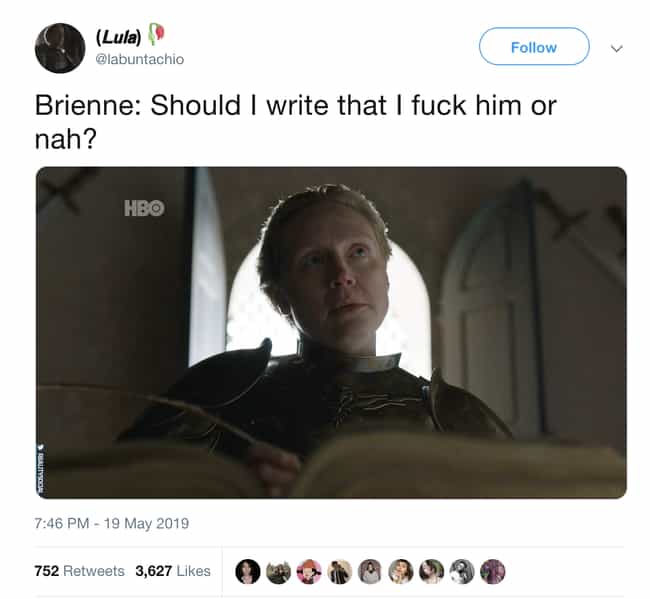Viewport: 650px width, 599px height.
Task: Click the Follow button
Action: [x=534, y=46]
